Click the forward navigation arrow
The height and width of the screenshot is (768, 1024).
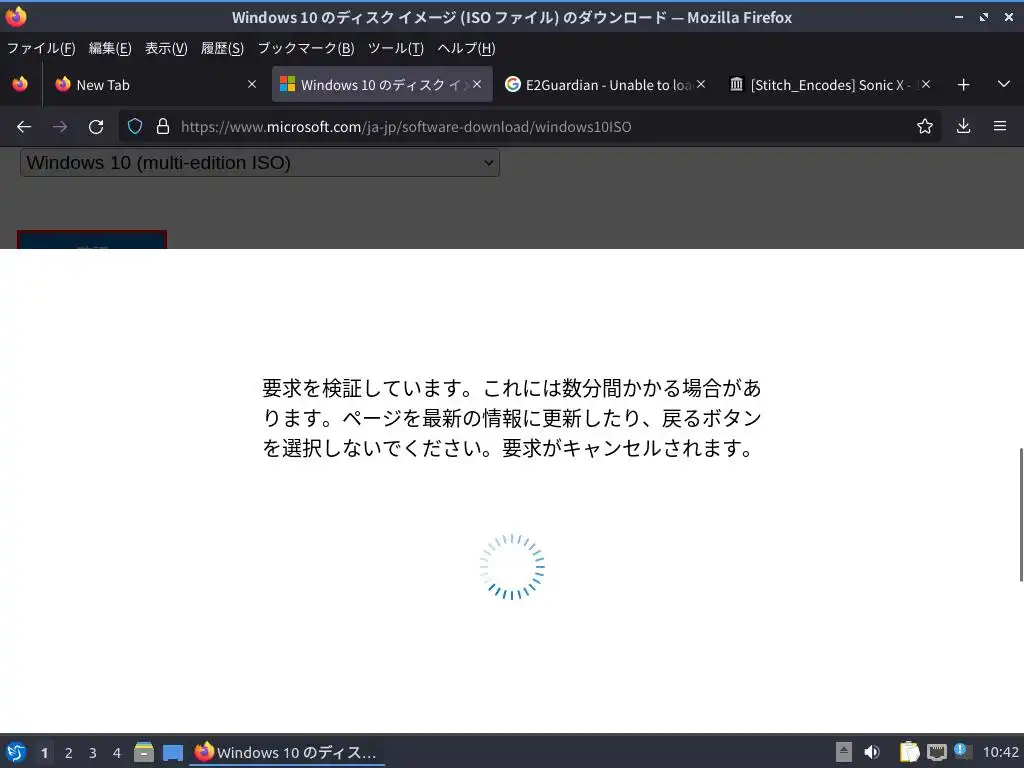(60, 127)
